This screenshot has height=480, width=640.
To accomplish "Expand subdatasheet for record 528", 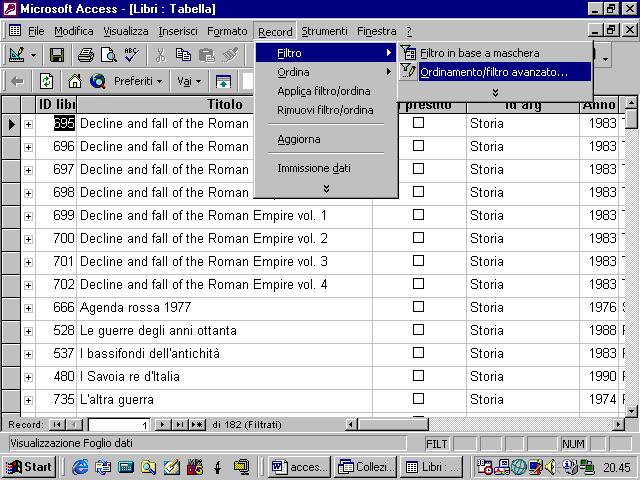I will (28, 331).
